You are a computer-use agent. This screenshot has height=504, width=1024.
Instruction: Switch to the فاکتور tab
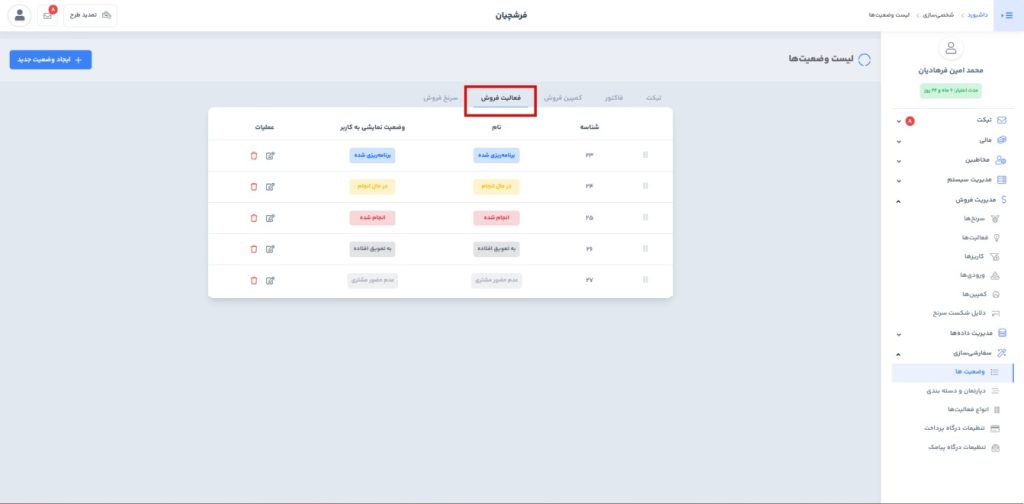(x=613, y=99)
